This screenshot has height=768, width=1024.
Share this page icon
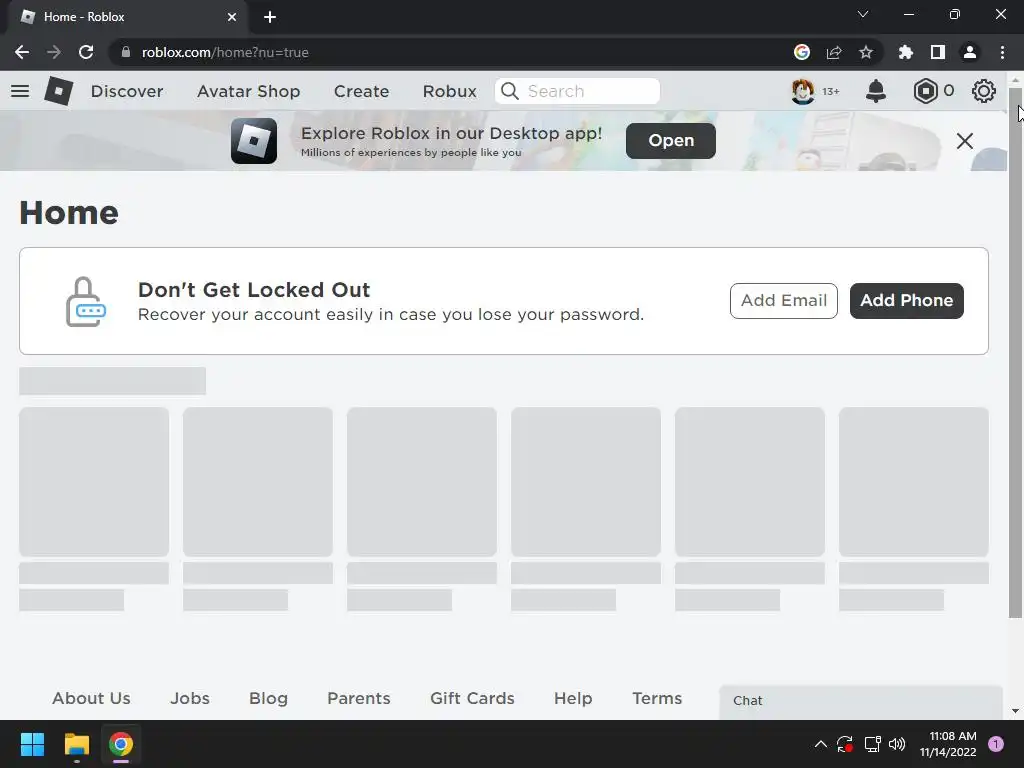coord(834,52)
